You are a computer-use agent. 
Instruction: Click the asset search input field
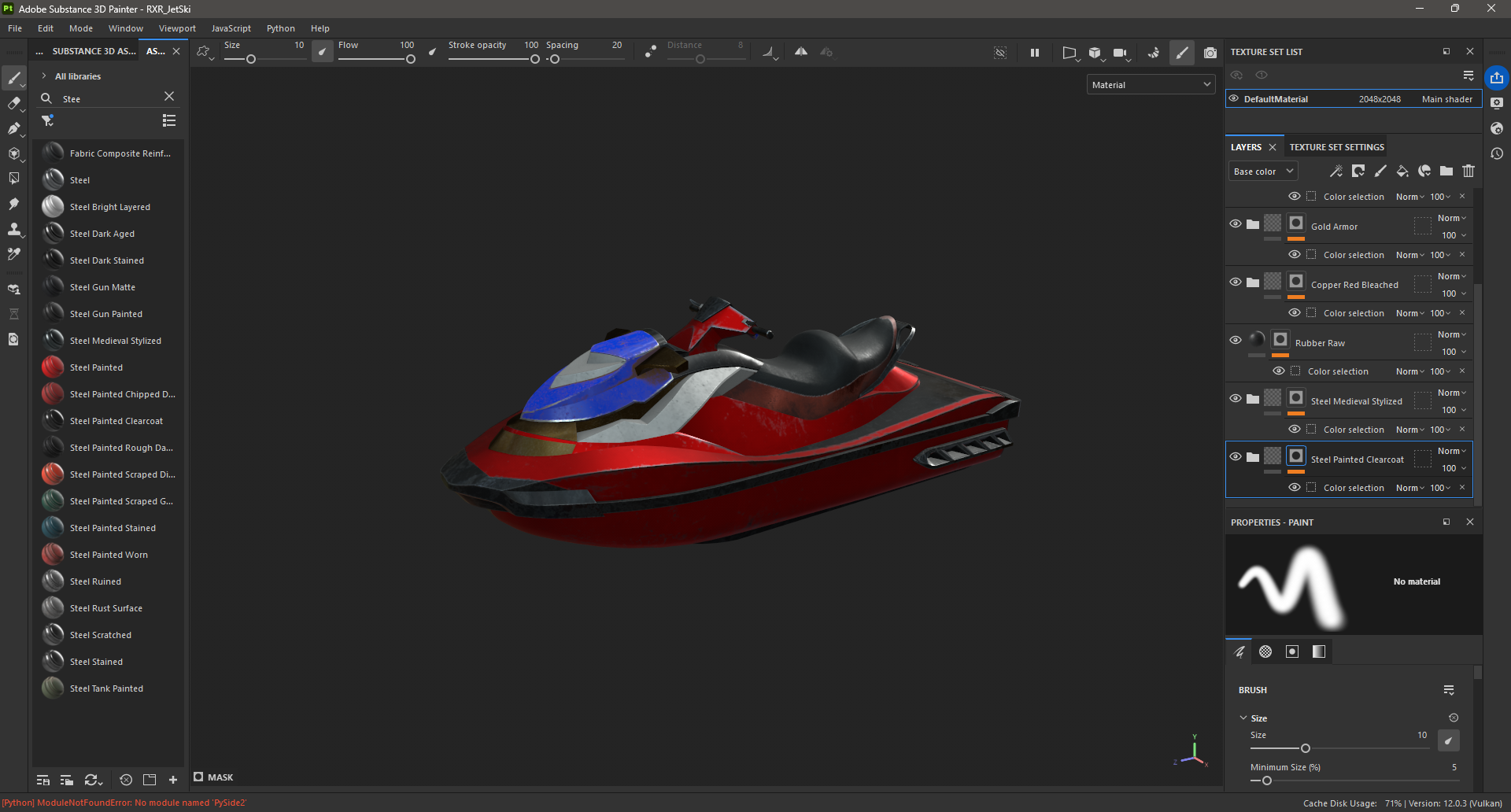[x=110, y=98]
